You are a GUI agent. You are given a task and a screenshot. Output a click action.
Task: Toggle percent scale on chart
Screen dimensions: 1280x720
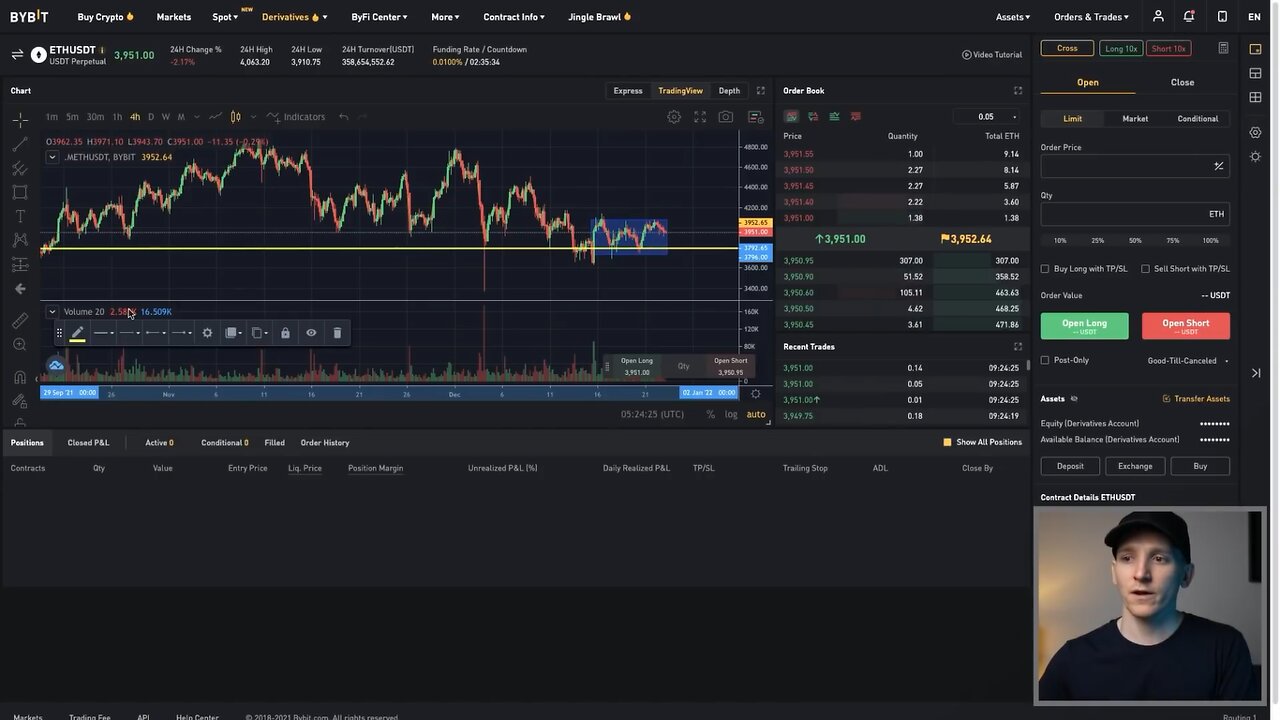pos(710,414)
